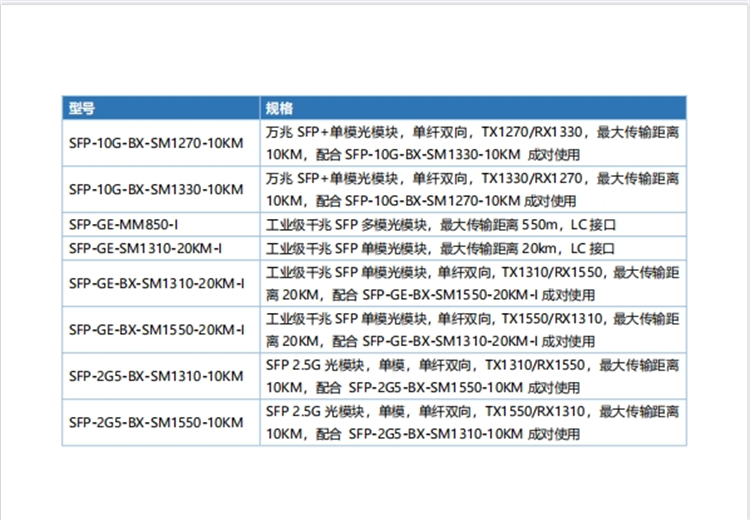This screenshot has height=520, width=750.
Task: Select SFP-GE-BX-SM1310-20KM-I in the 型号 column
Action: (x=157, y=283)
